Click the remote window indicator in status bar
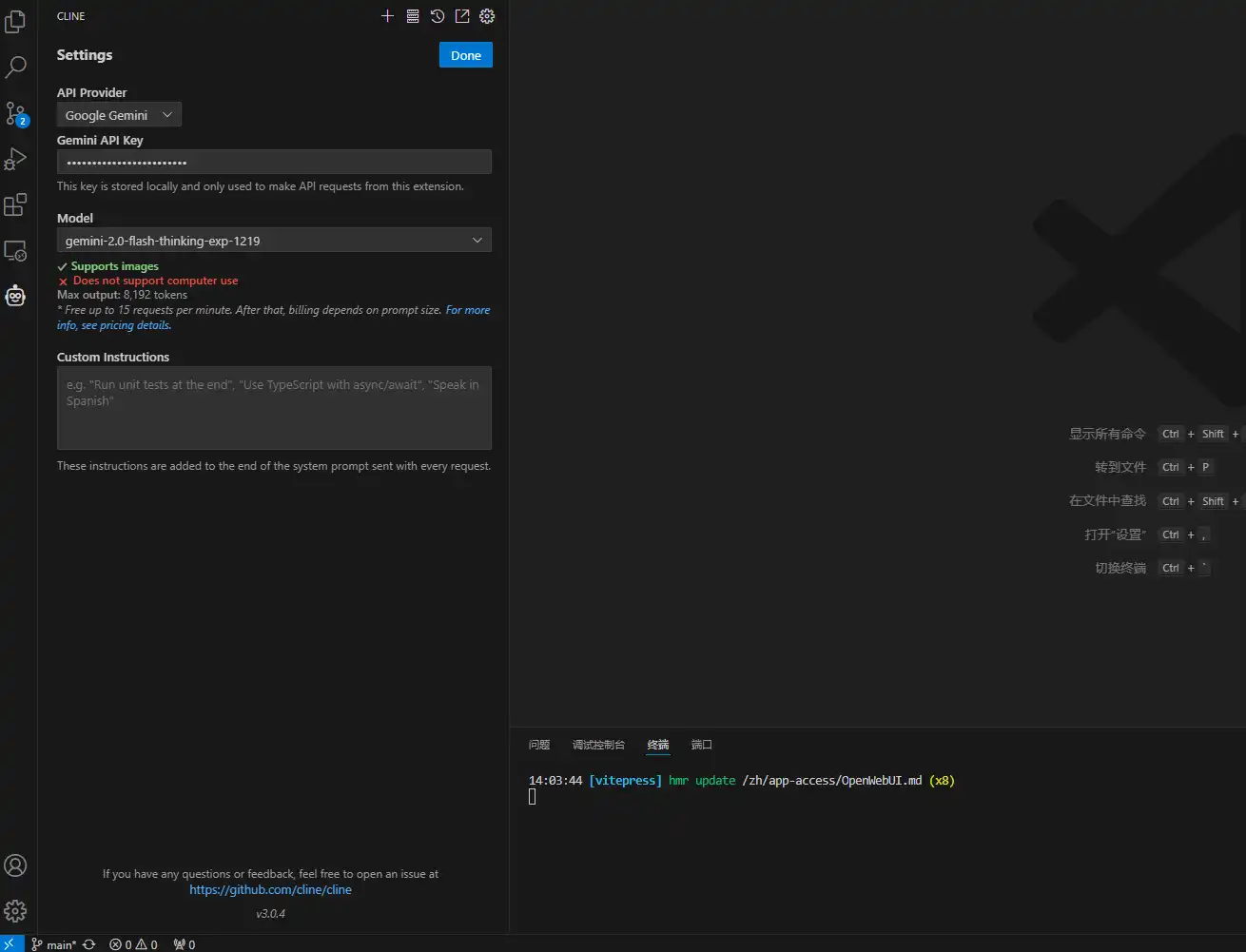The image size is (1246, 952). (x=11, y=944)
